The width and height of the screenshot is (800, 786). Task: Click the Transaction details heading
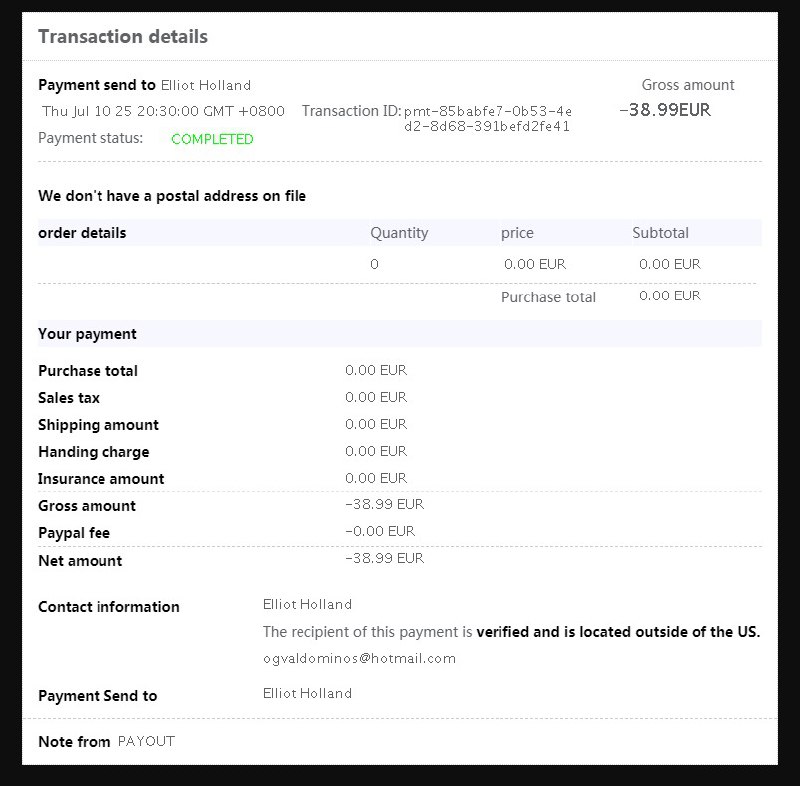pyautogui.click(x=123, y=37)
